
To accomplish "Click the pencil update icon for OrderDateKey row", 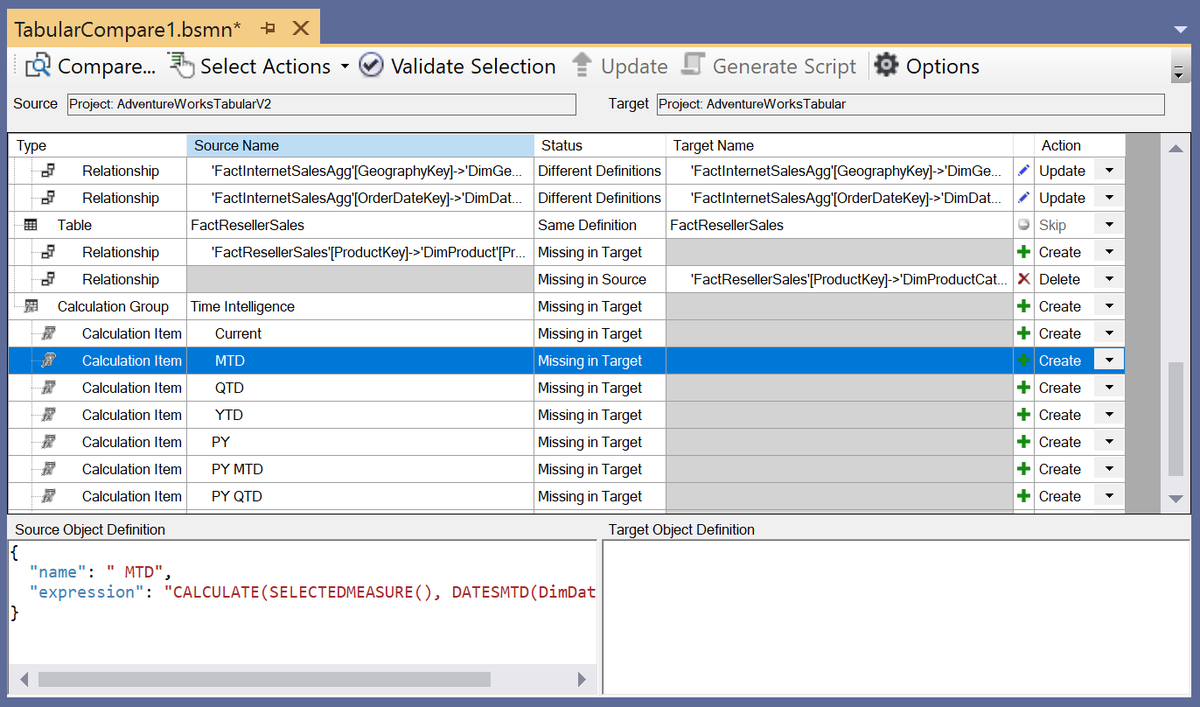I will pyautogui.click(x=1023, y=198).
